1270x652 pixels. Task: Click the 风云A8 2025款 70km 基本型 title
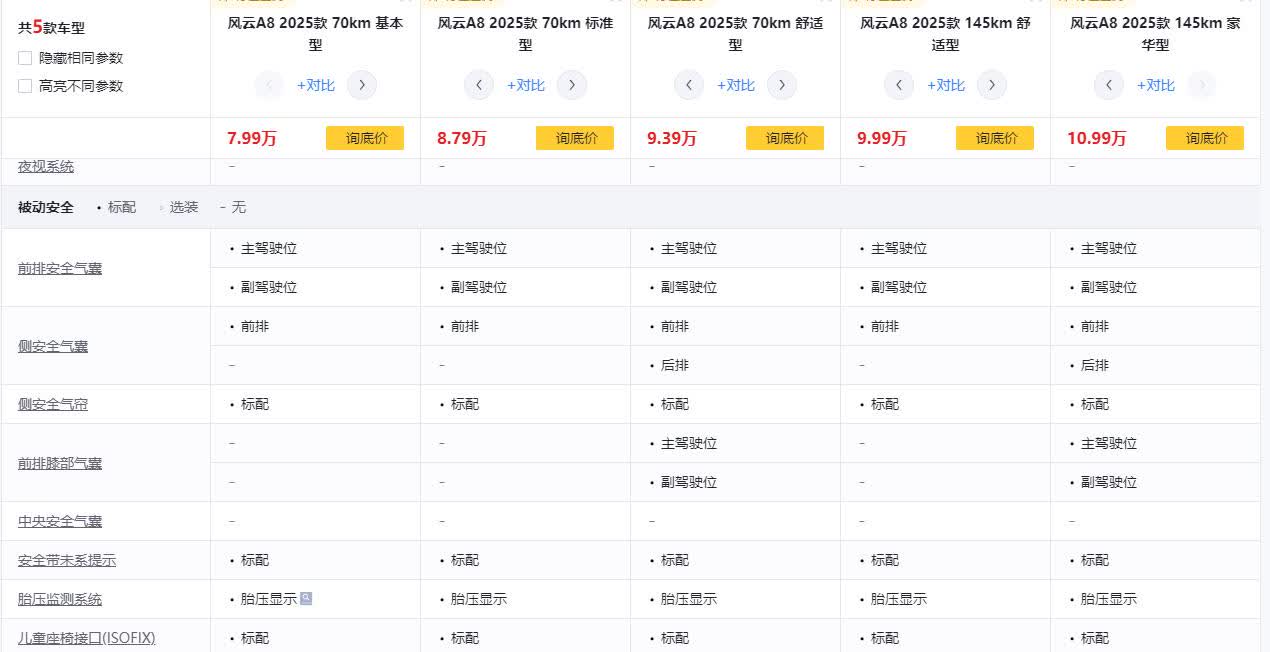315,33
